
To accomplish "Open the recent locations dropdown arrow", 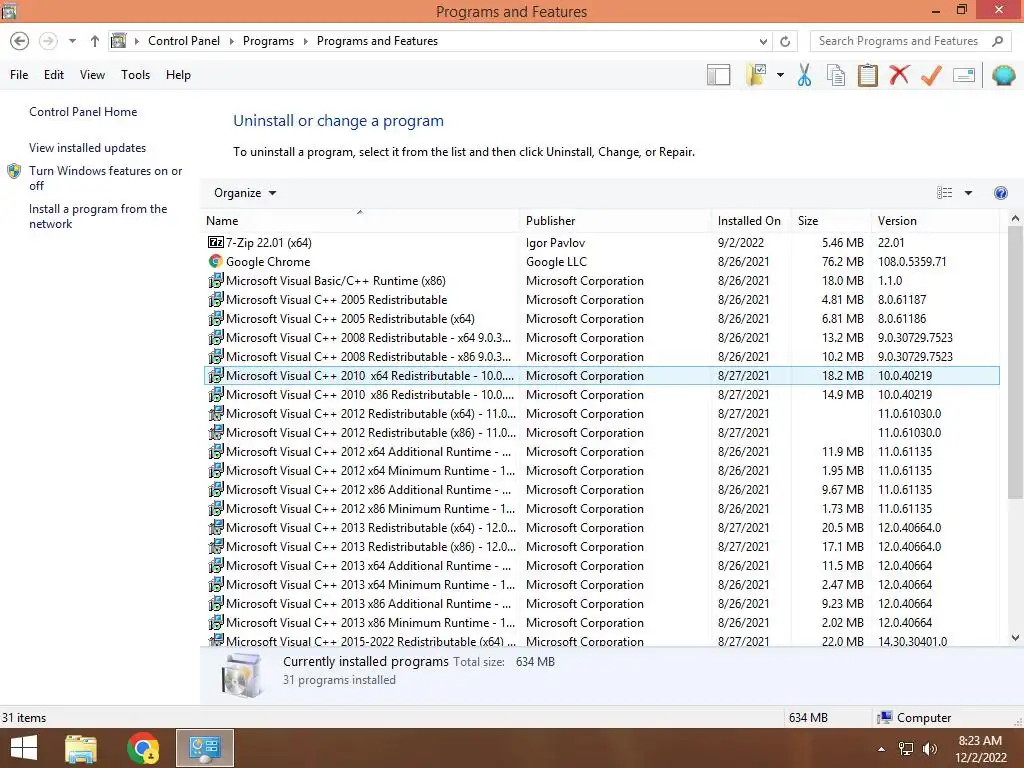I will click(x=72, y=41).
